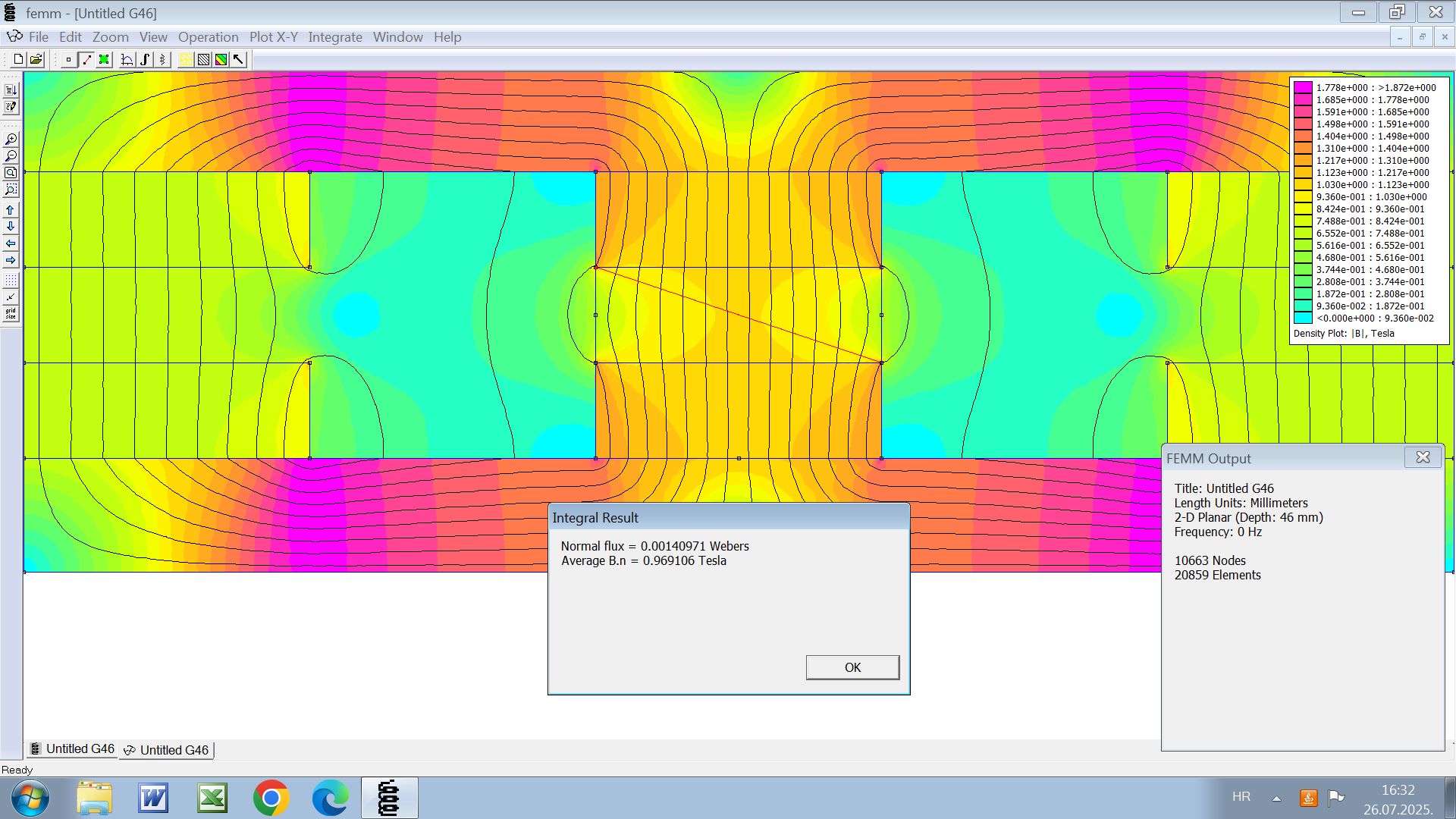Switch to Area/block selection mode
Image resolution: width=1456 pixels, height=819 pixels.
pos(104,60)
